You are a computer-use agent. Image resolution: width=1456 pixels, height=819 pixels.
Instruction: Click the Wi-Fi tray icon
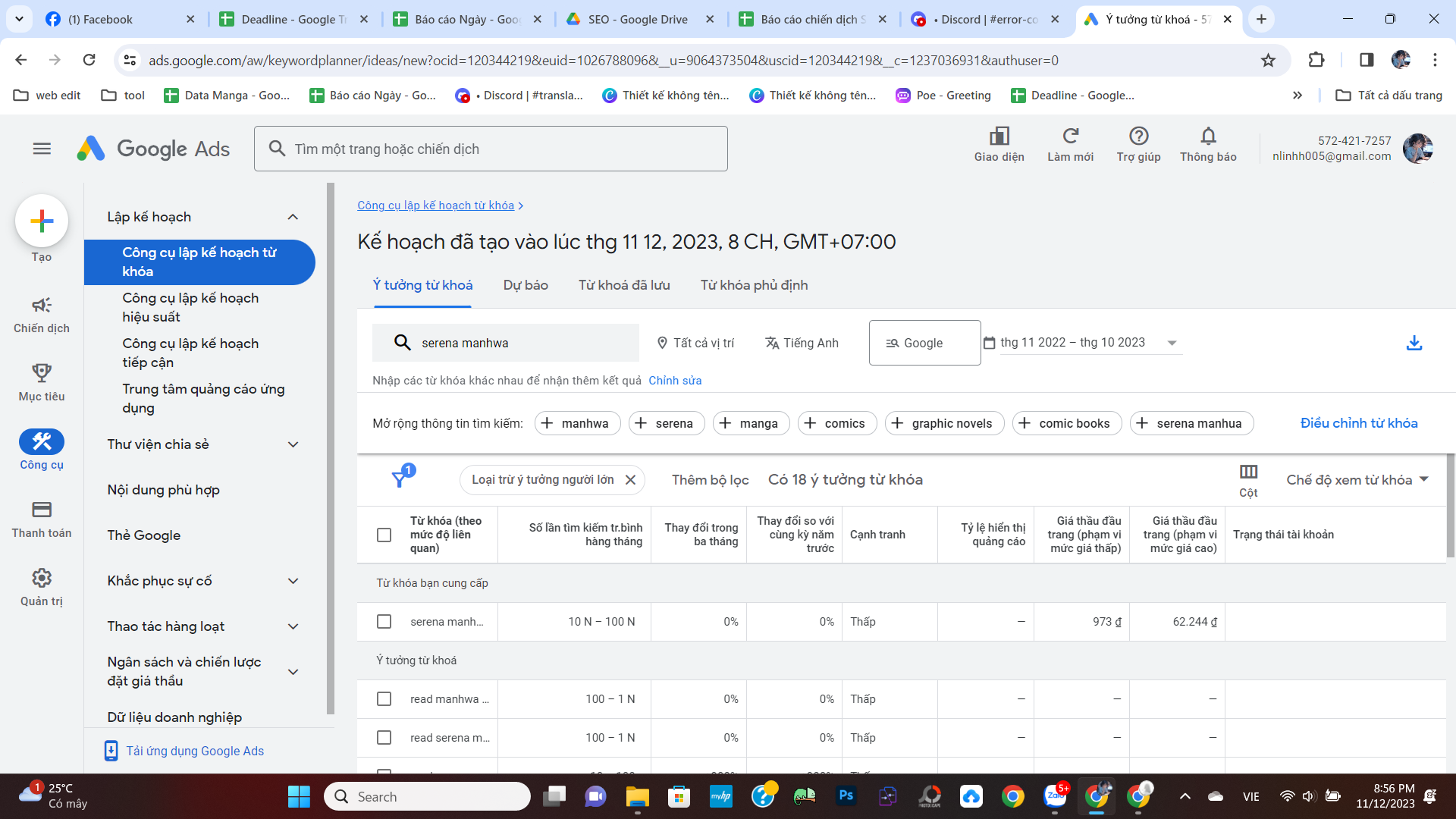point(1287,796)
